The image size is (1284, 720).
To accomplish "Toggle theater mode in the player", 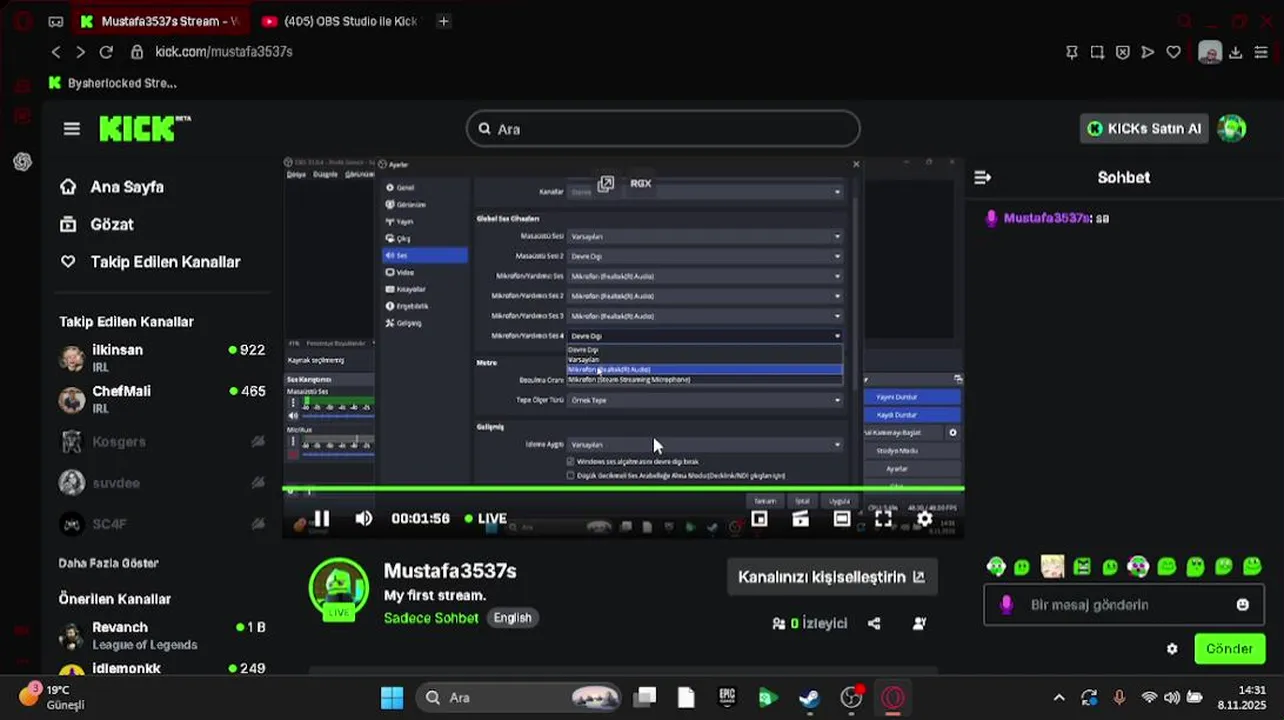I will pos(842,518).
